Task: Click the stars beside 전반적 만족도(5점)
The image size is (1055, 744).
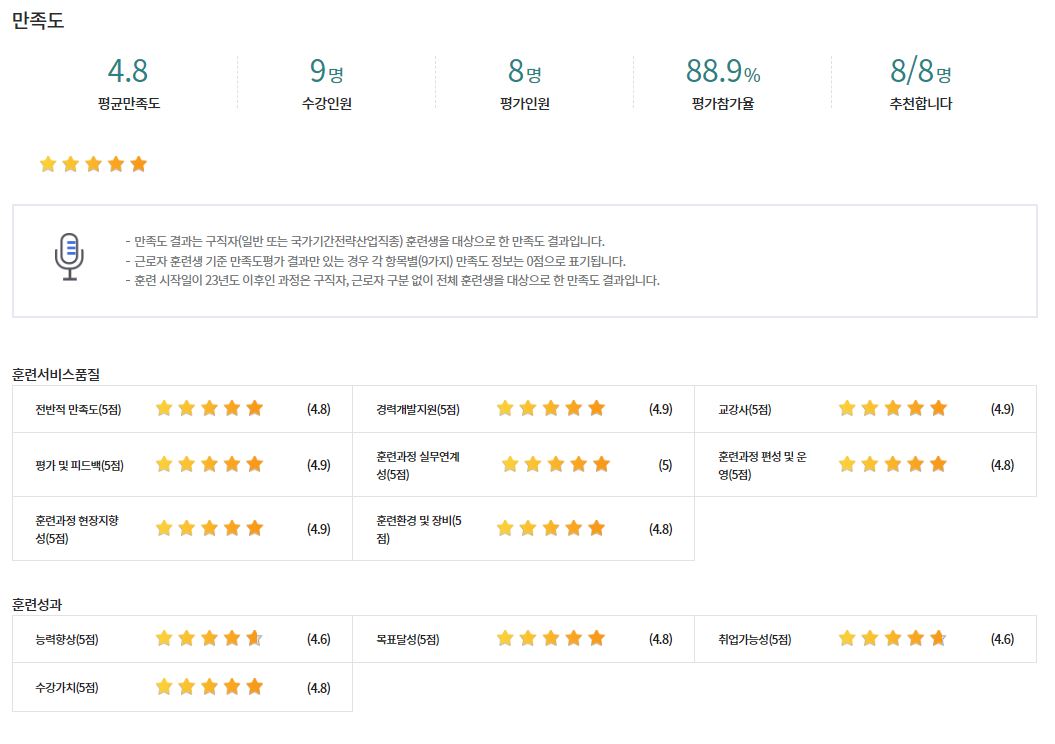Action: (209, 408)
